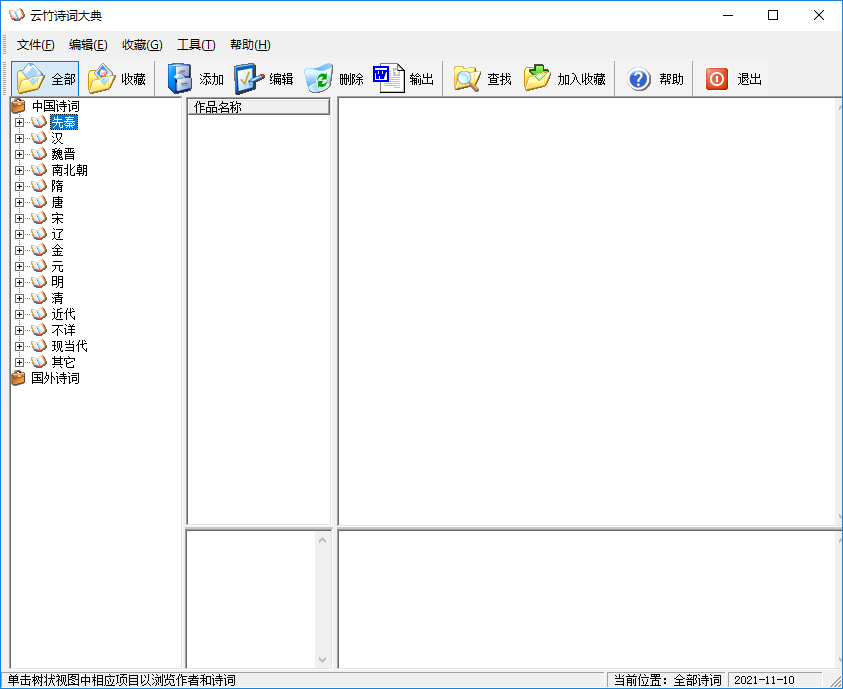Open 查找 search folder icon

point(467,79)
